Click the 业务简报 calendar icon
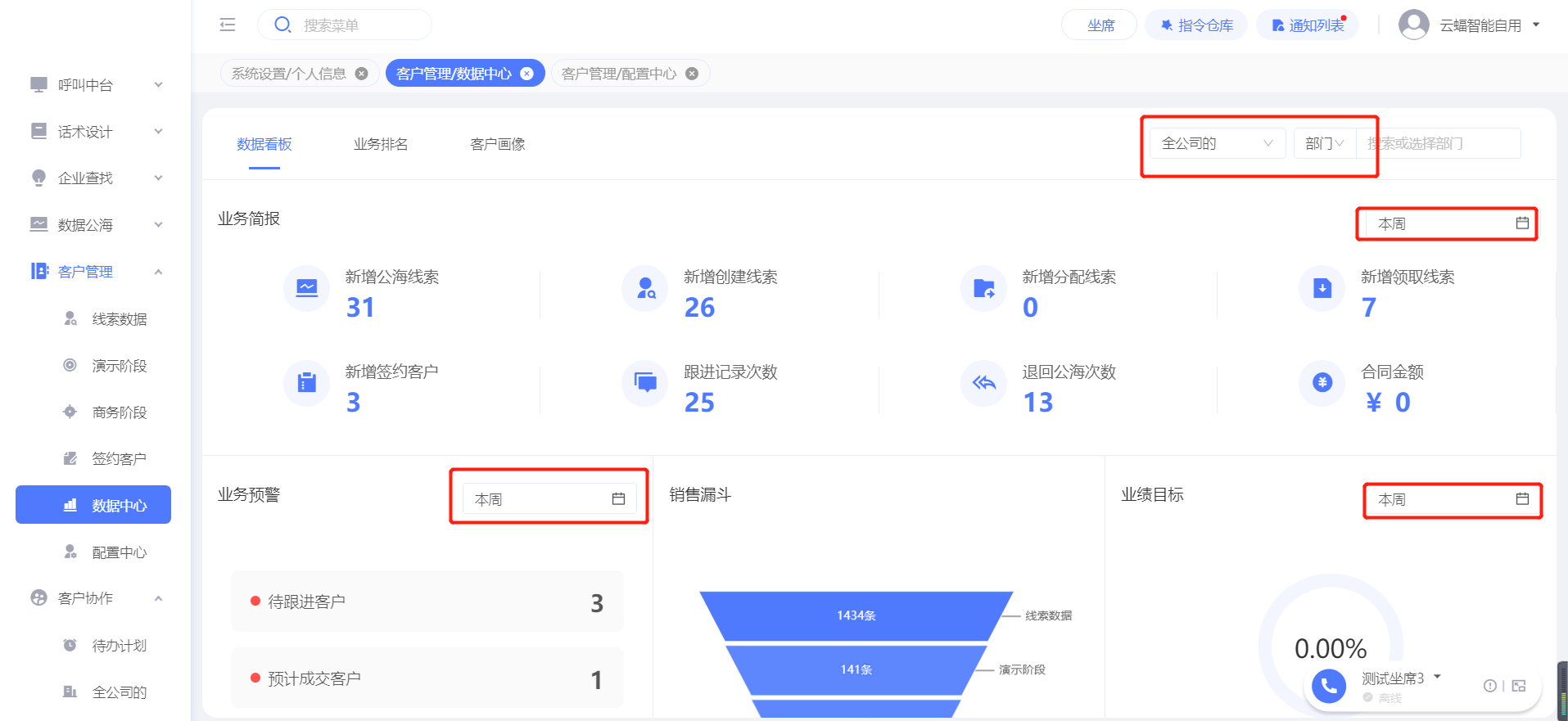This screenshot has width=1568, height=721. point(1522,223)
